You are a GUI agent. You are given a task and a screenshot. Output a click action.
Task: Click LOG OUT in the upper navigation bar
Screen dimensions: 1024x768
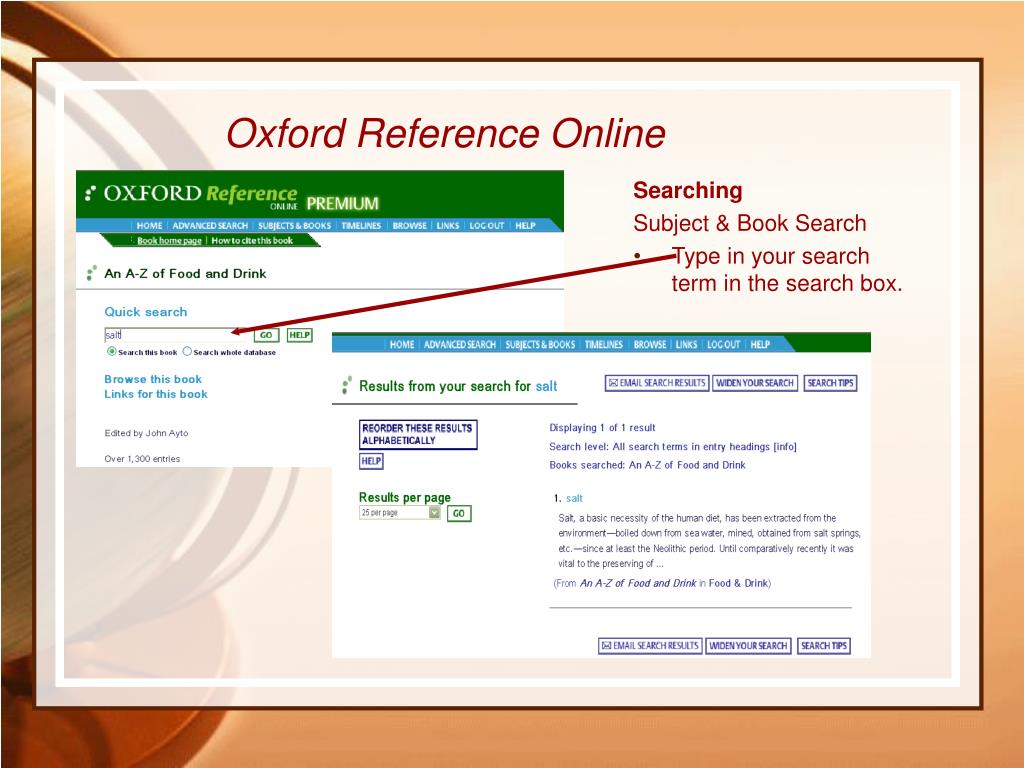tap(487, 225)
